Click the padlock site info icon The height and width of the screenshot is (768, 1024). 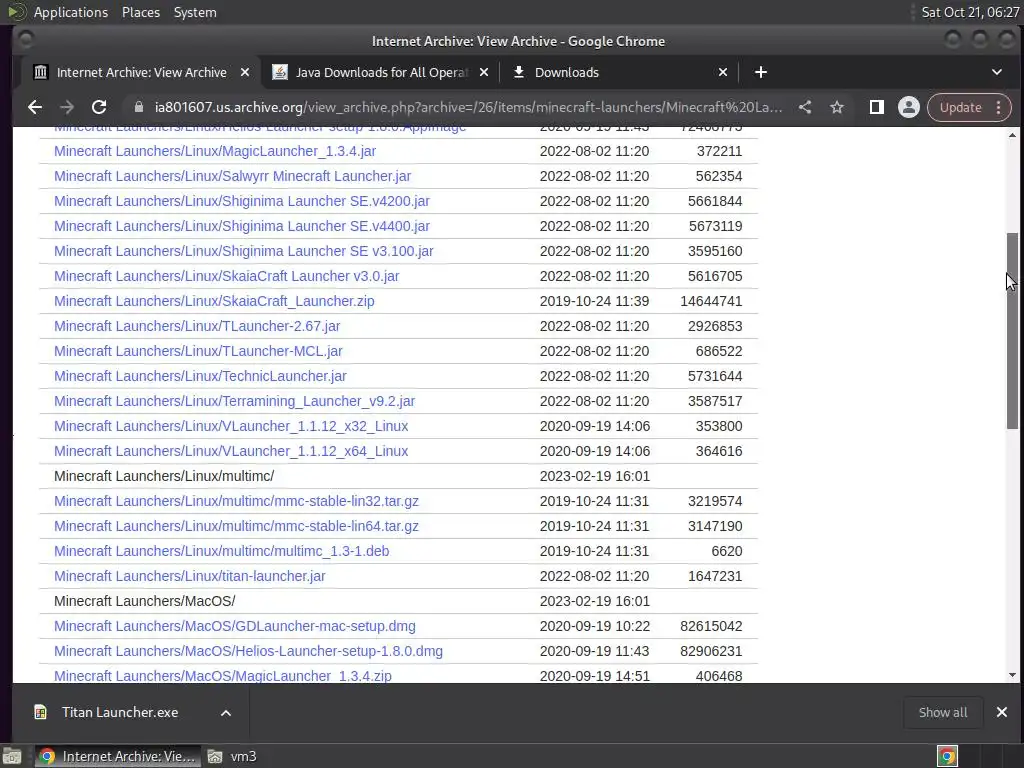tap(138, 107)
